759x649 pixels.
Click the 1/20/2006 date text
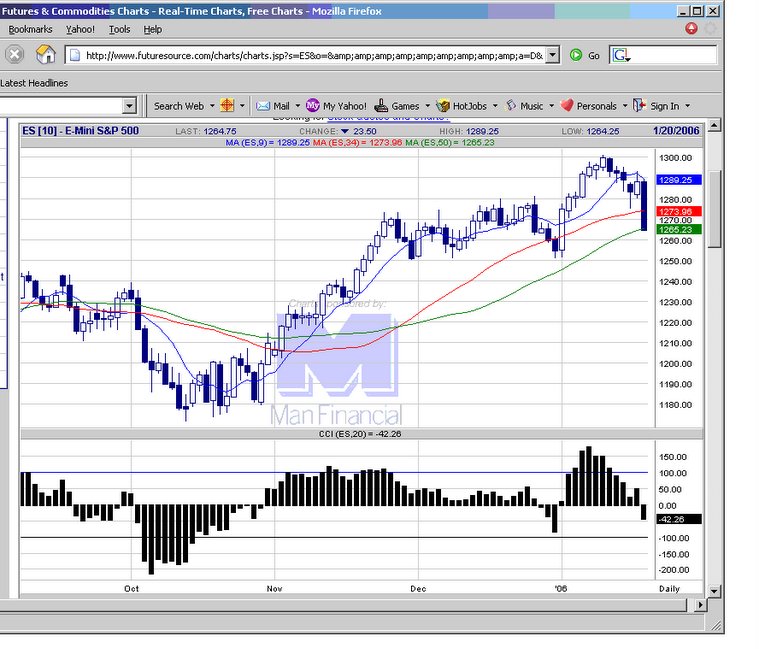(x=676, y=131)
